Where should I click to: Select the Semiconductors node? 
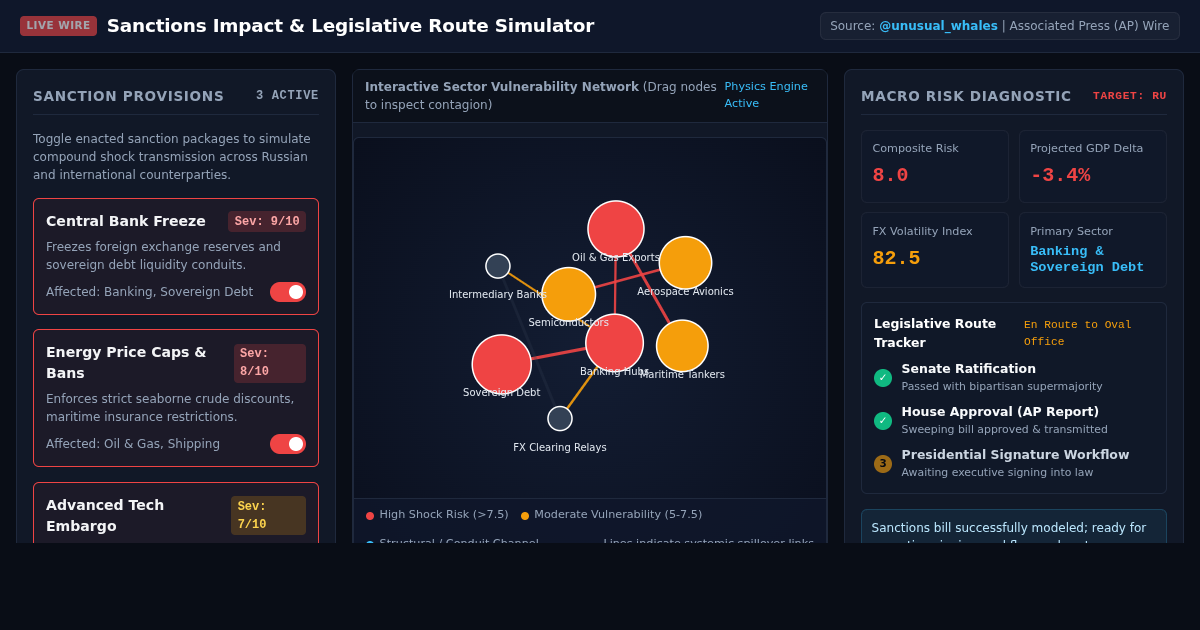(568, 294)
